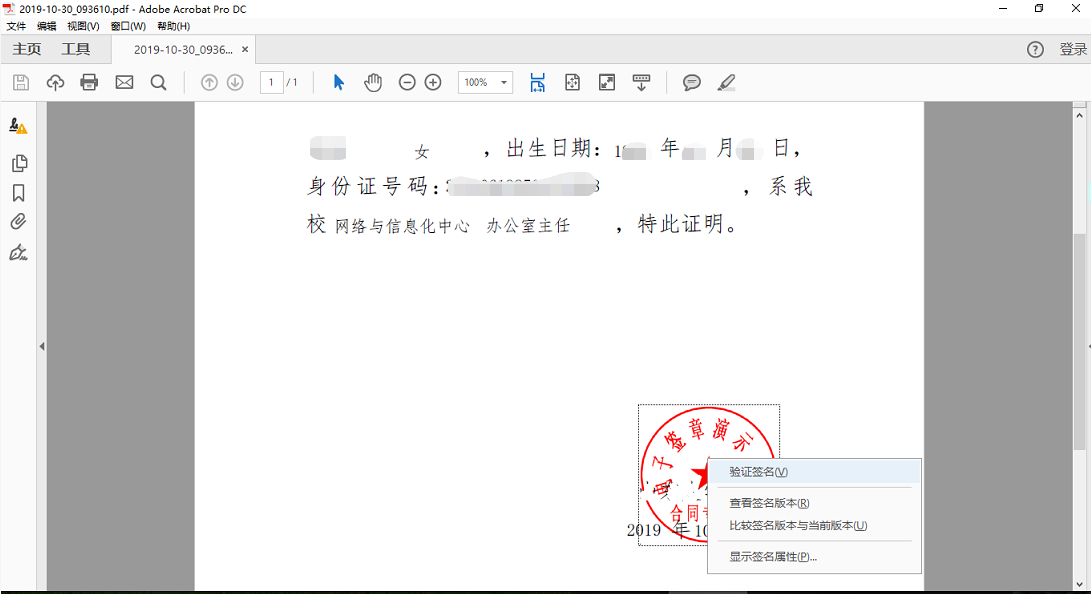Open the read mode keyboard-arrow icon
Viewport: 1091px width, 594px height.
click(x=641, y=83)
